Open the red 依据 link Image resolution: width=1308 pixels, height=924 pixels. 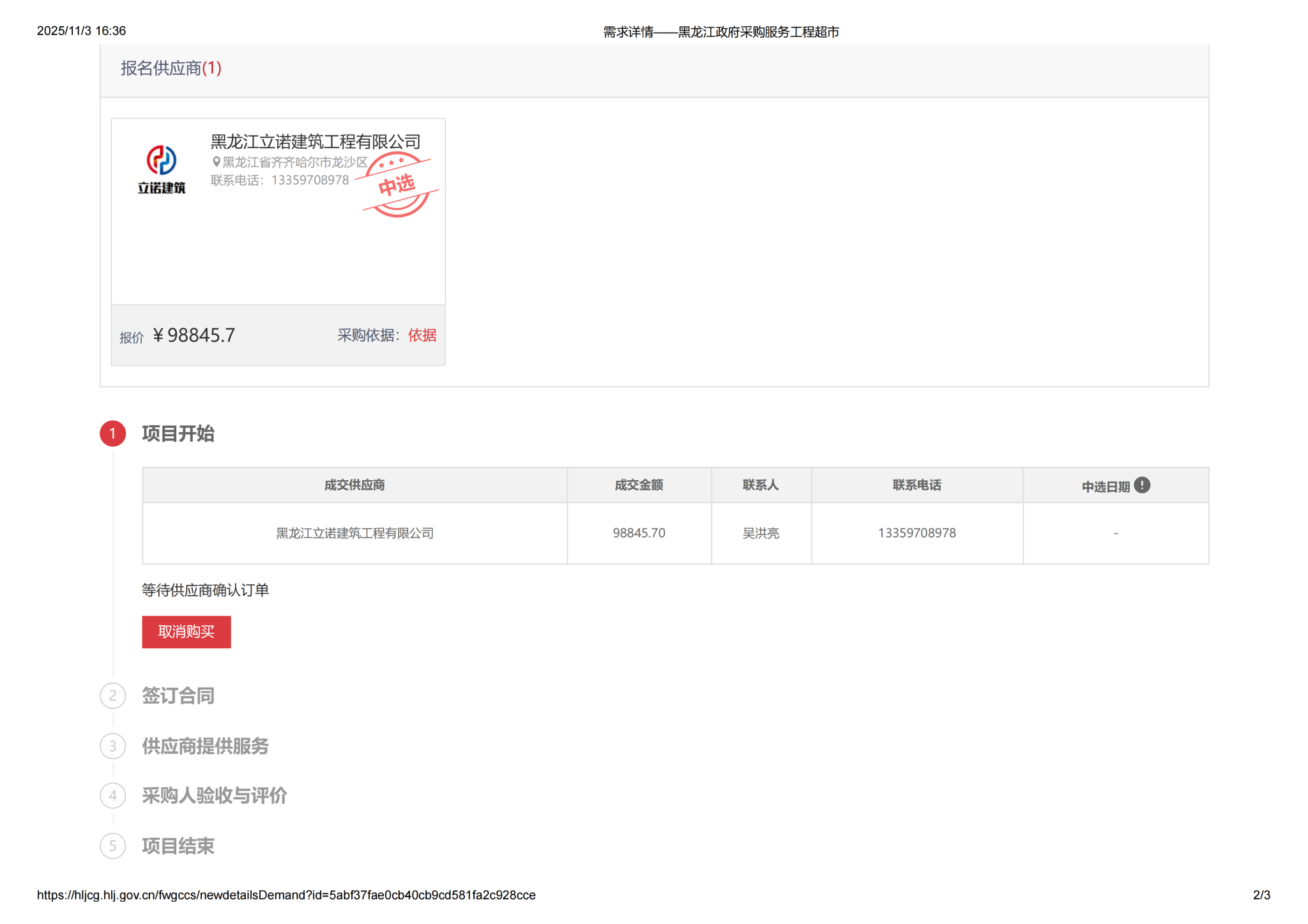click(x=422, y=335)
